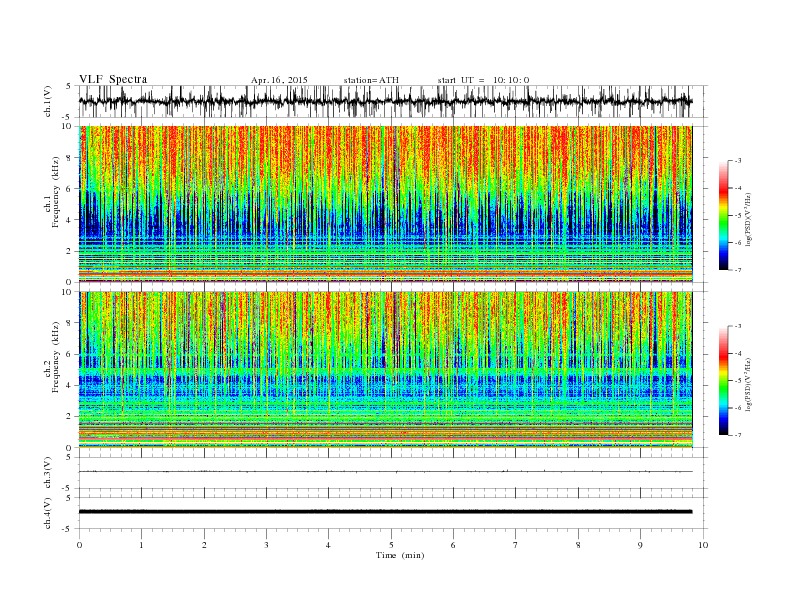This screenshot has width=792, height=612.
Task: Click the '10' minute tick on time axis
Action: click(x=703, y=545)
